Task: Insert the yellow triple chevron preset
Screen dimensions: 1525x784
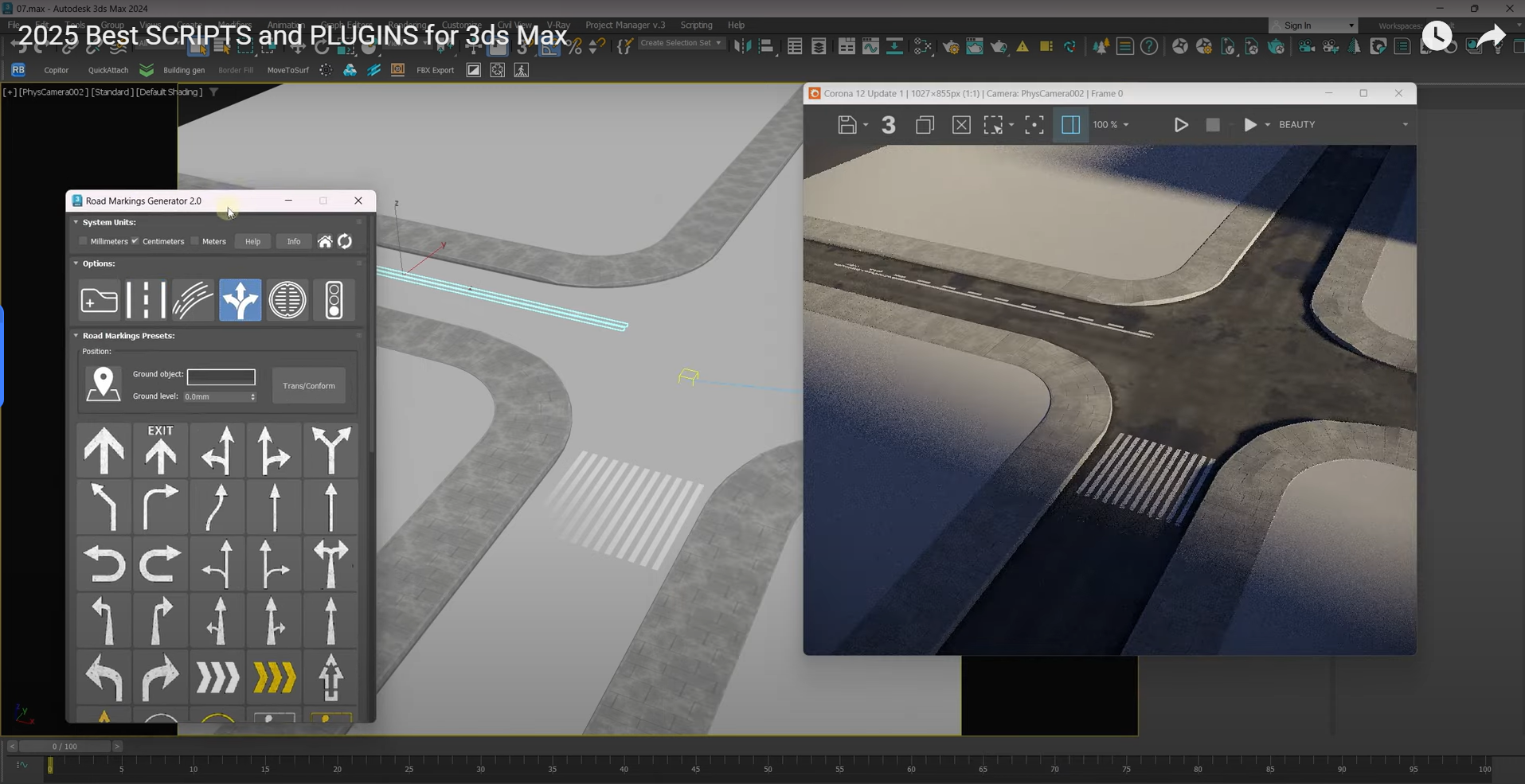Action: click(x=274, y=677)
